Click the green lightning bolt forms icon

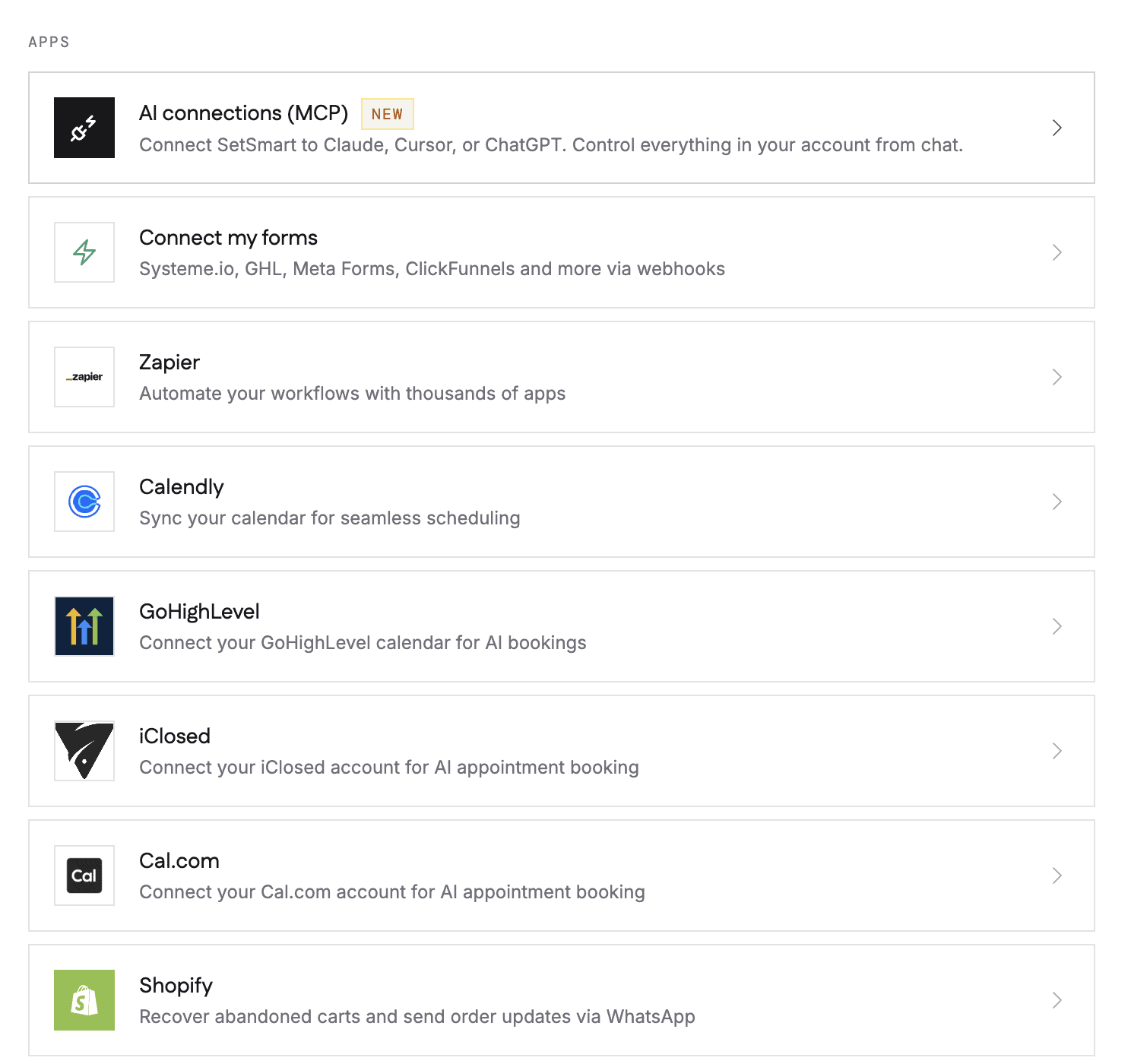click(x=84, y=252)
